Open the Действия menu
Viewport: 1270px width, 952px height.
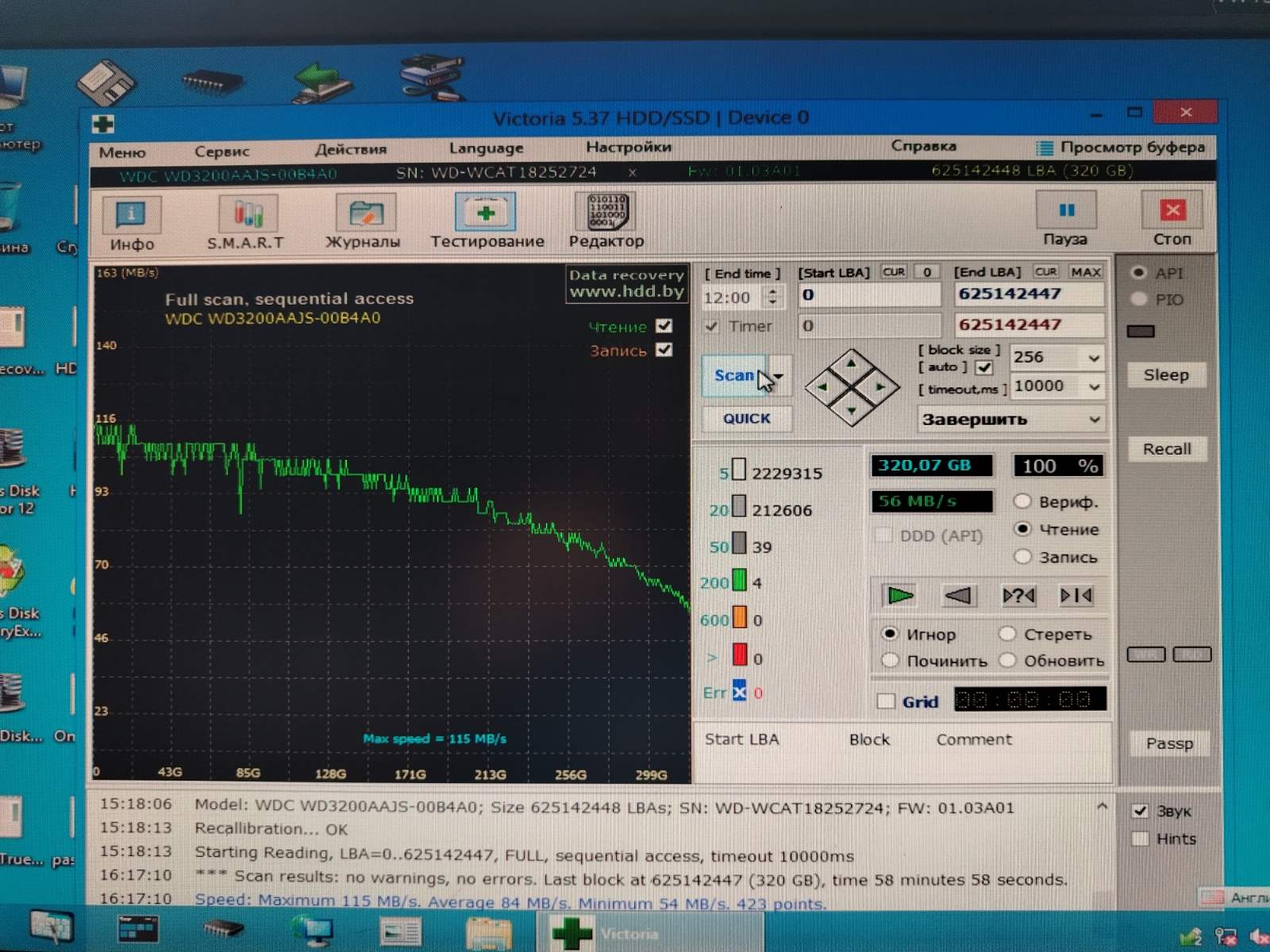(x=351, y=149)
